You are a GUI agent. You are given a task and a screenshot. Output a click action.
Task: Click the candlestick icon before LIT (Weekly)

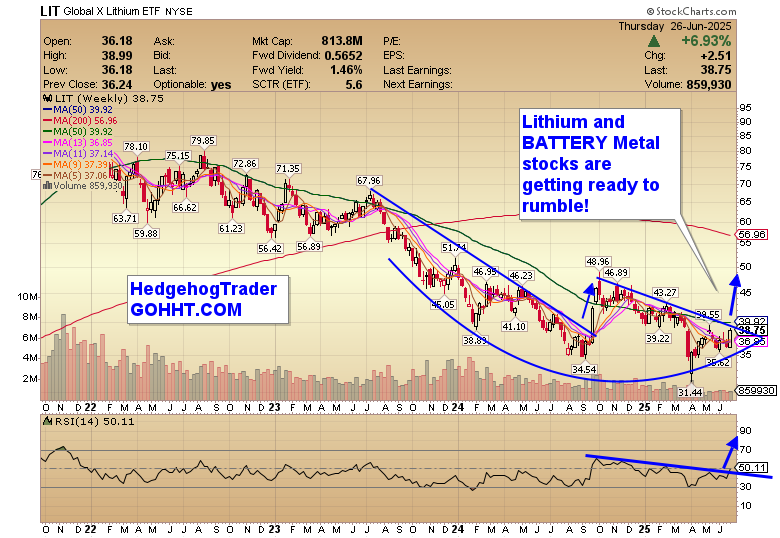point(48,98)
